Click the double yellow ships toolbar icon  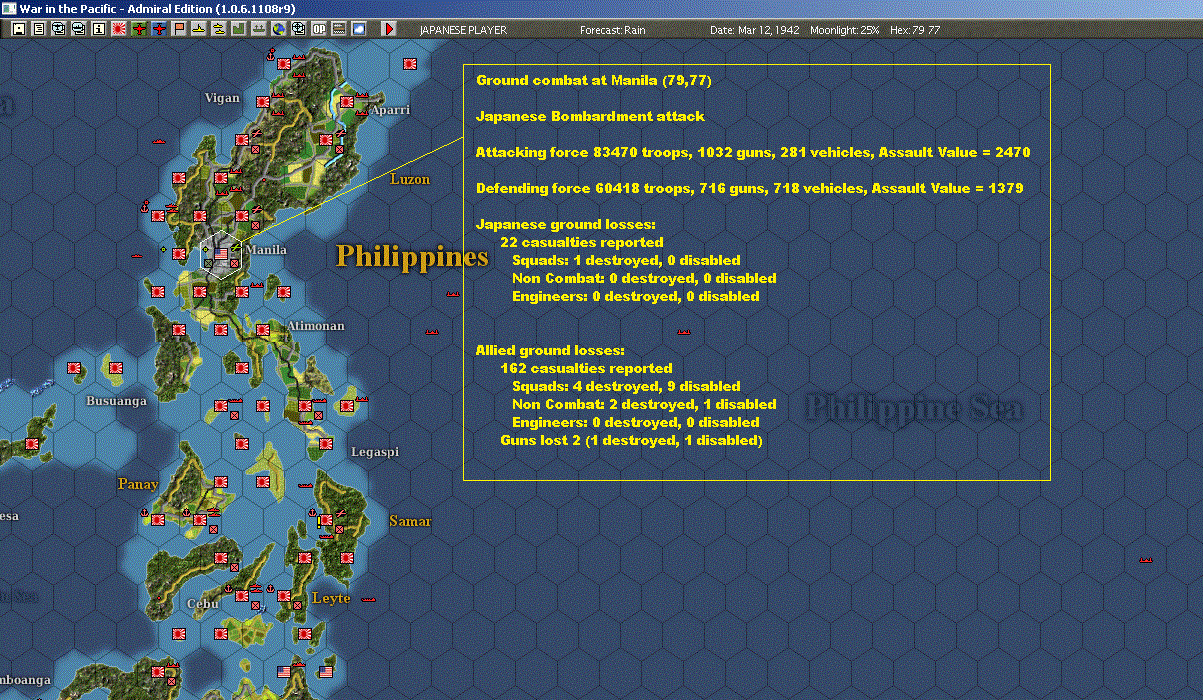coord(219,29)
